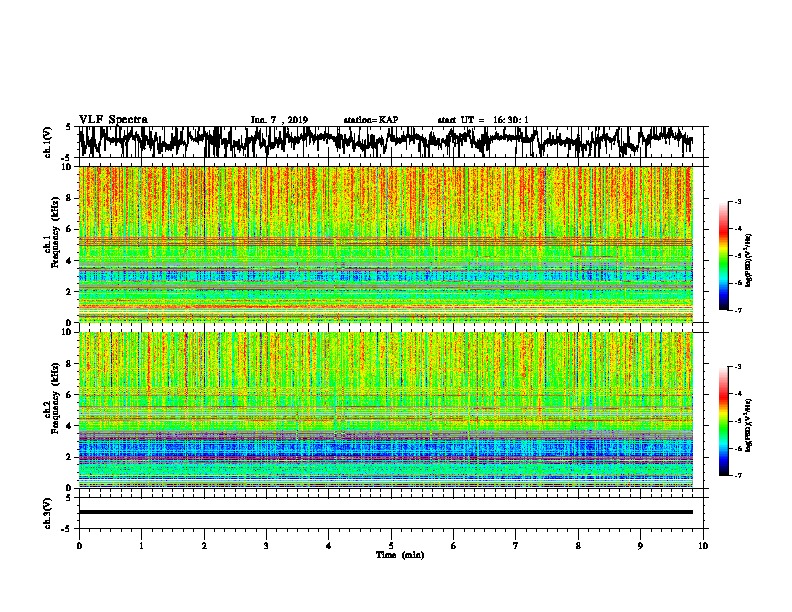The width and height of the screenshot is (792, 612).
Task: Click the time axis tick label '6'
Action: [453, 546]
